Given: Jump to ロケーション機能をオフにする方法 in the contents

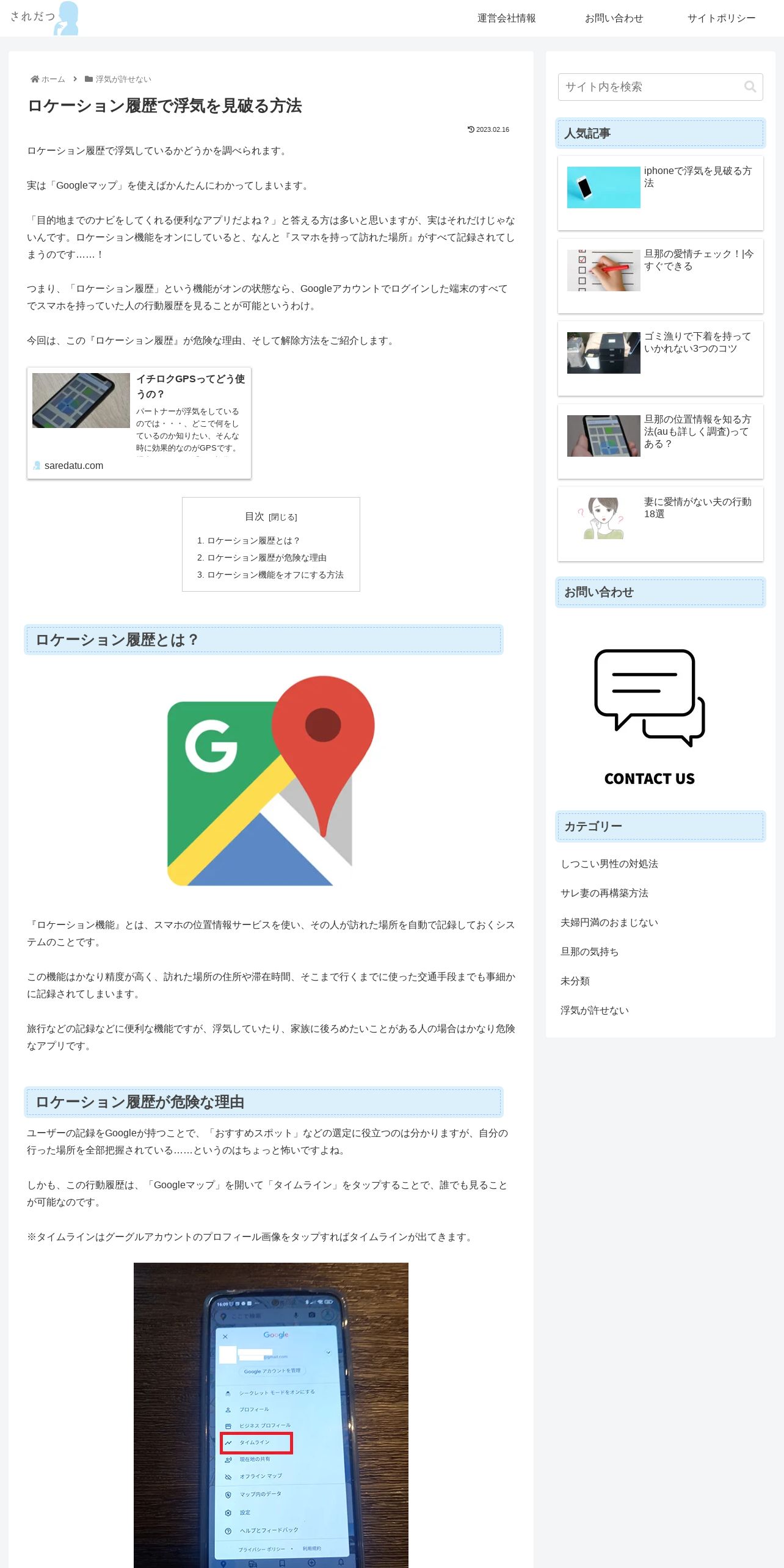Looking at the screenshot, I should [x=275, y=575].
